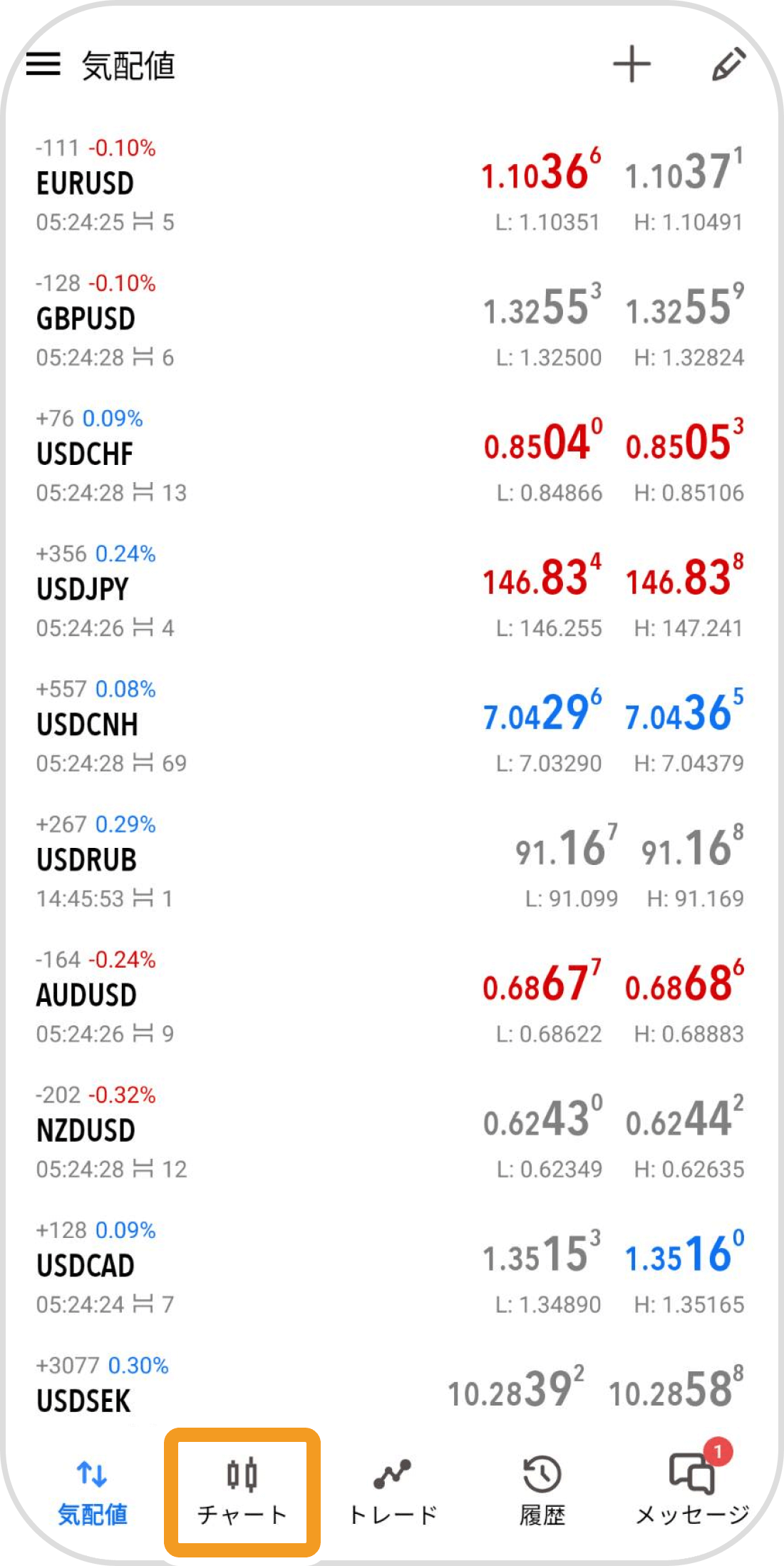
Task: Open the hamburger menu
Action: click(x=43, y=64)
